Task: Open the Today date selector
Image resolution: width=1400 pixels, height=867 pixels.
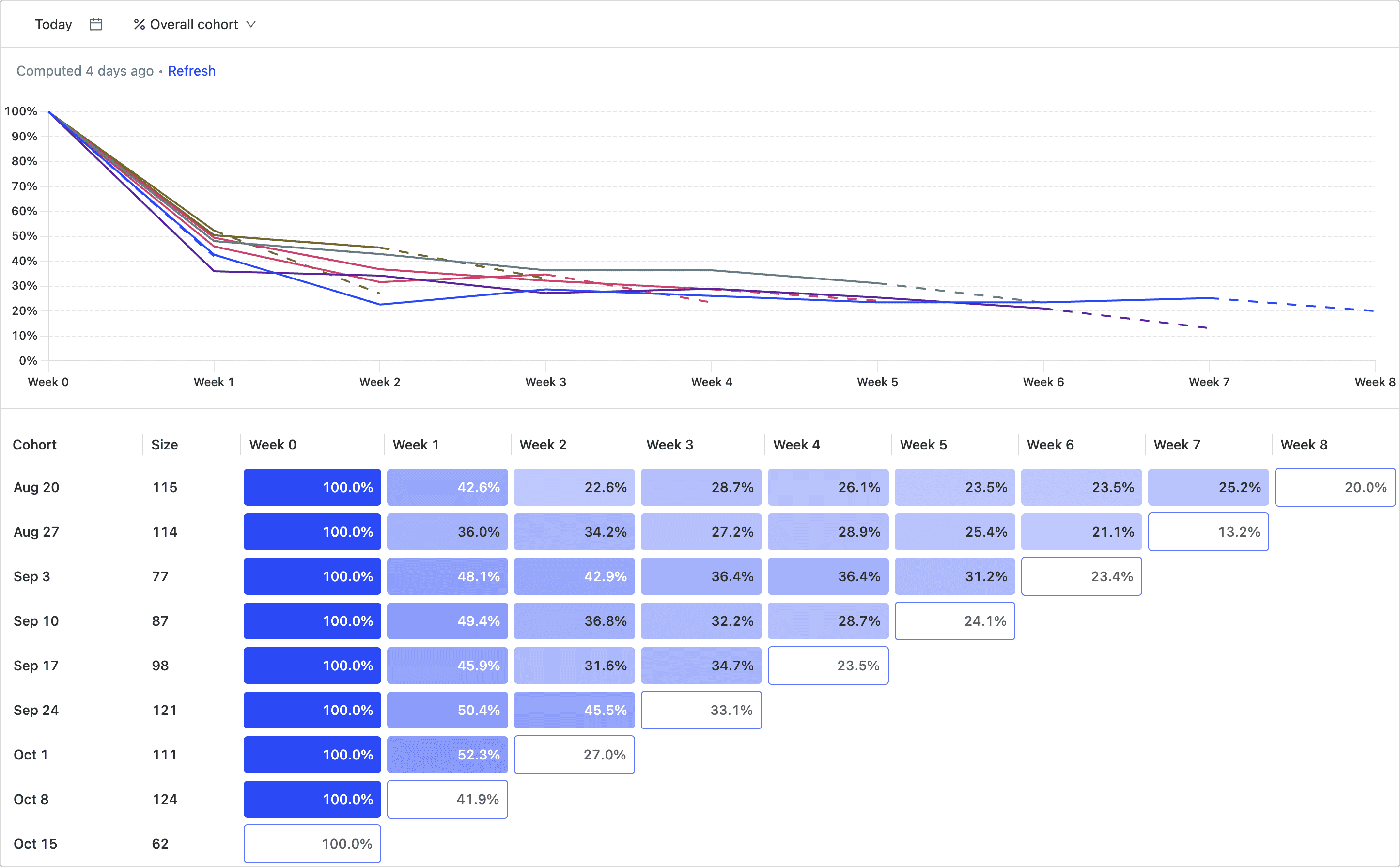Action: tap(53, 24)
